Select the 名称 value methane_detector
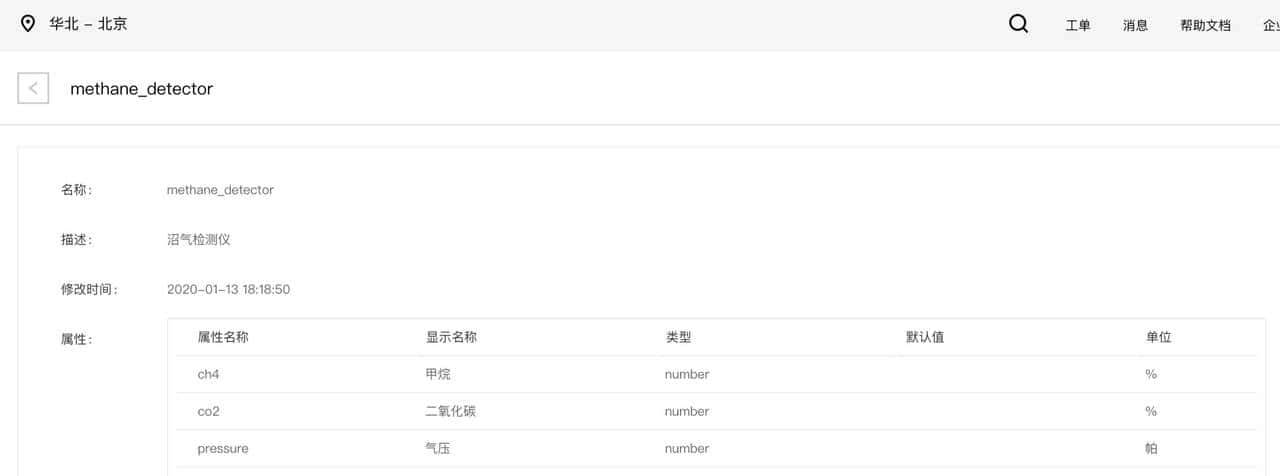This screenshot has width=1280, height=476. 220,190
